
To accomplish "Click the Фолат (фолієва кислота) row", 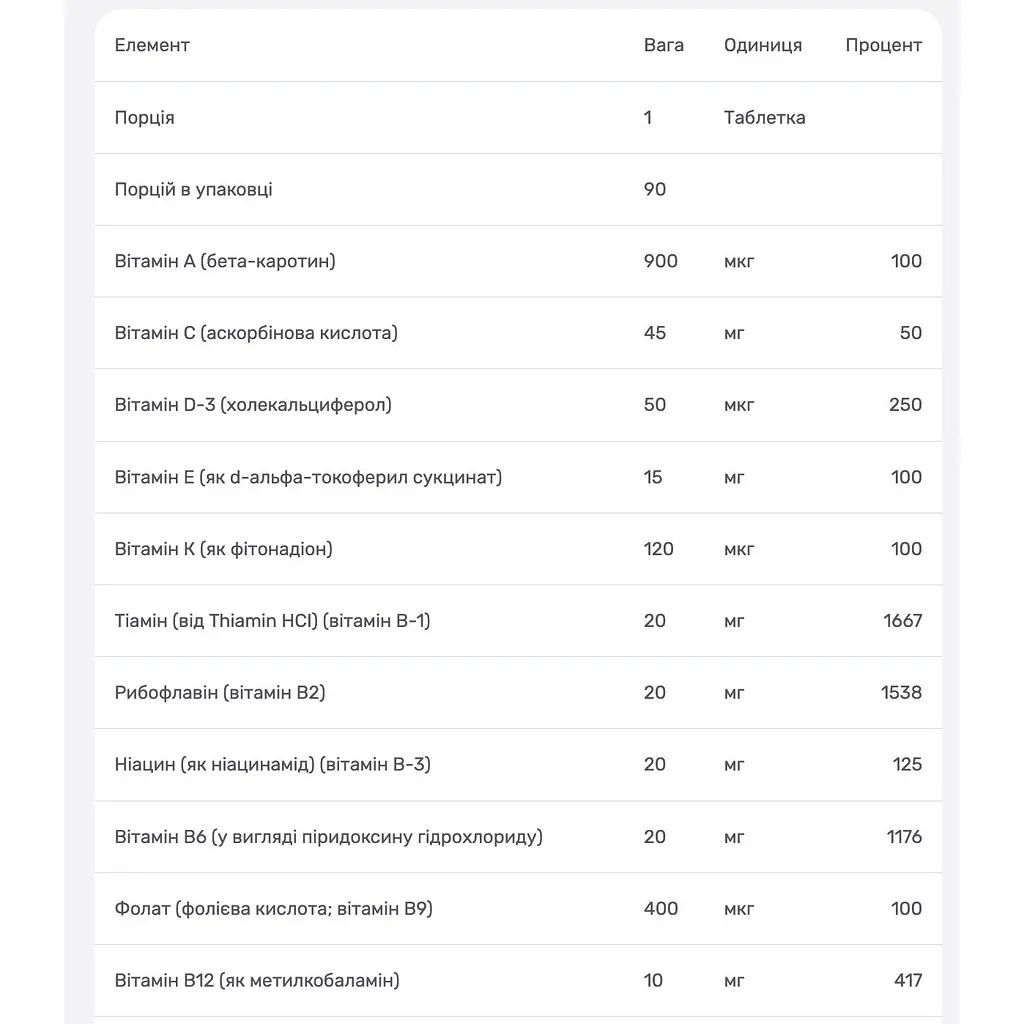I will [518, 909].
